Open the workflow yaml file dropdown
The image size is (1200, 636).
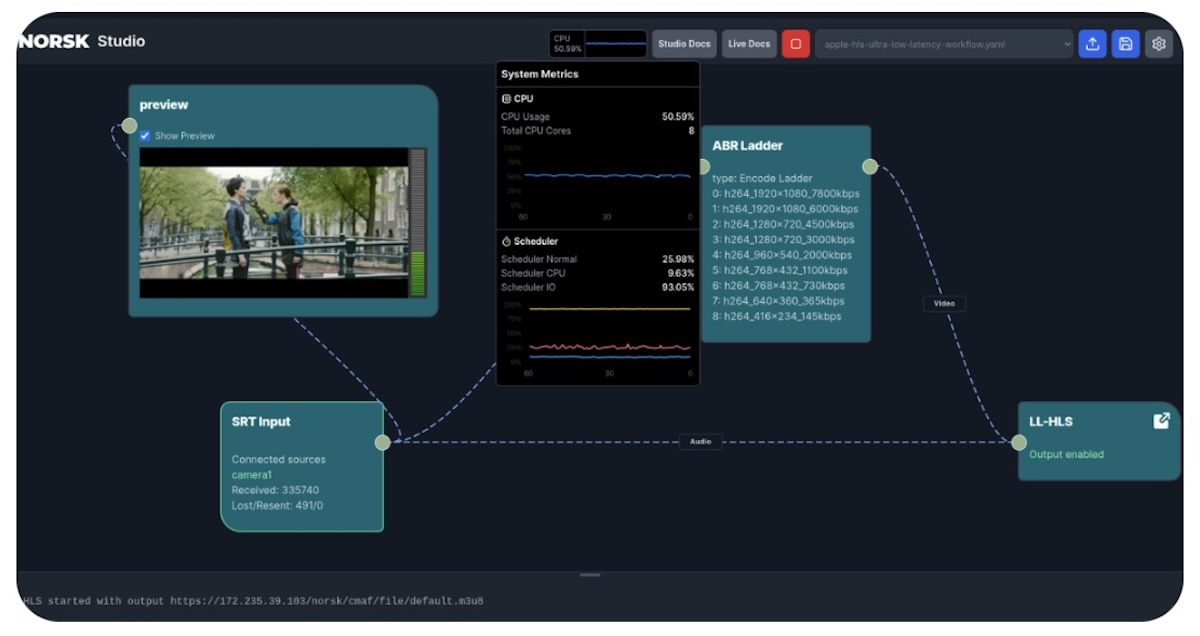coord(943,44)
